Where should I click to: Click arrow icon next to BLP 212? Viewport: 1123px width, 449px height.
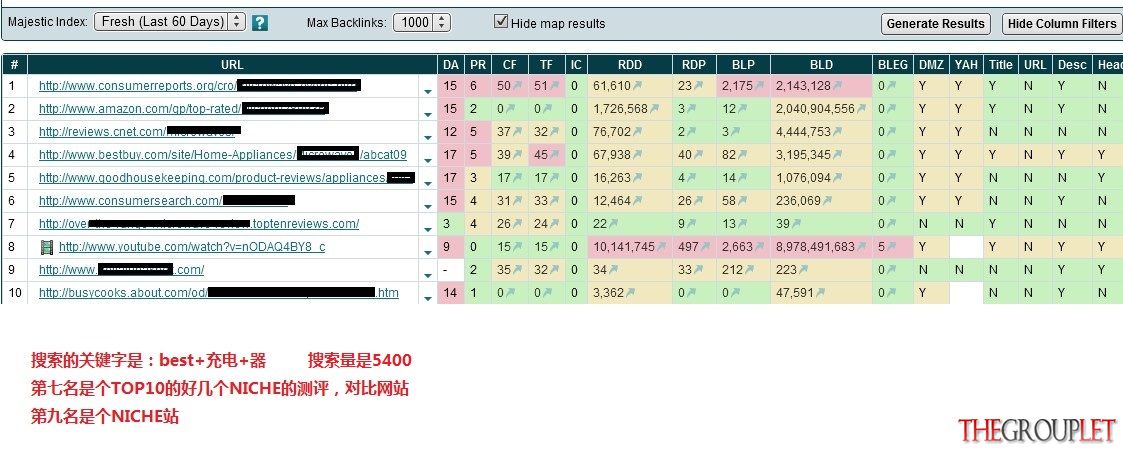[748, 270]
